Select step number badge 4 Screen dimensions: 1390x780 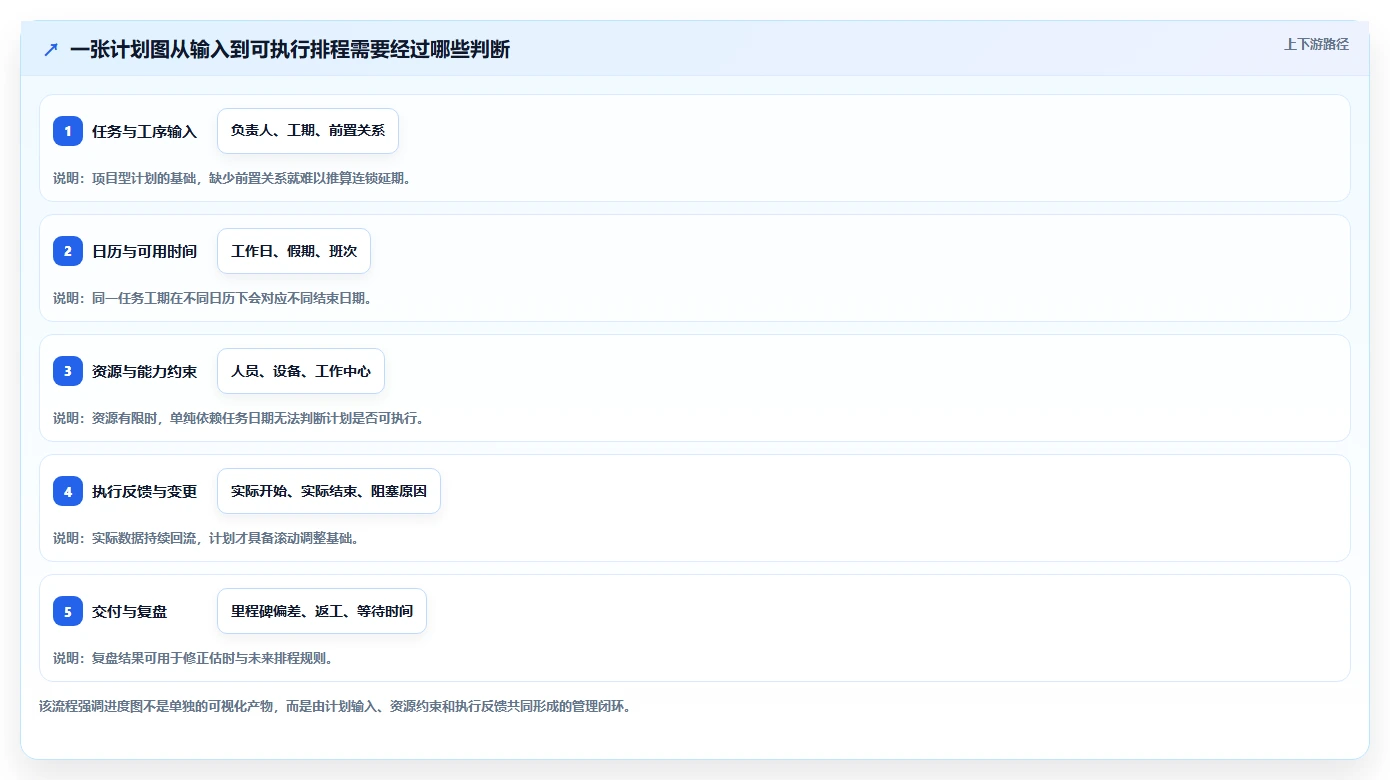click(x=68, y=491)
